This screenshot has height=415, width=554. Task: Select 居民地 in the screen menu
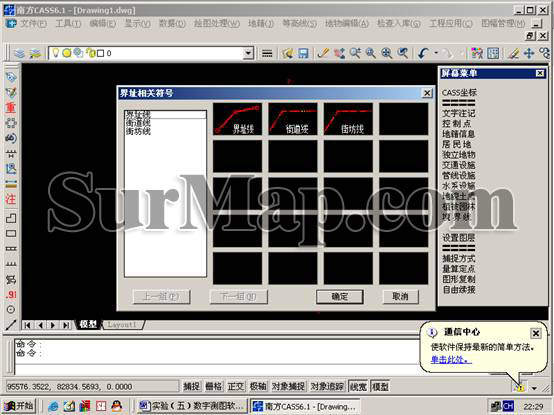click(456, 144)
